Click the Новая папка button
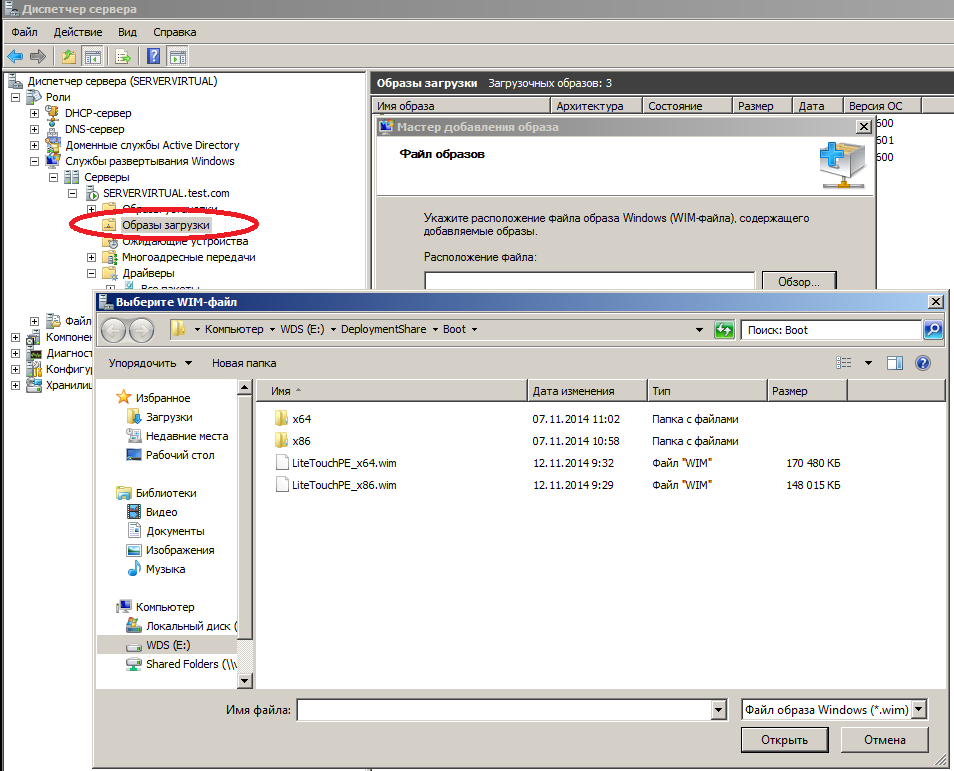 pyautogui.click(x=244, y=363)
